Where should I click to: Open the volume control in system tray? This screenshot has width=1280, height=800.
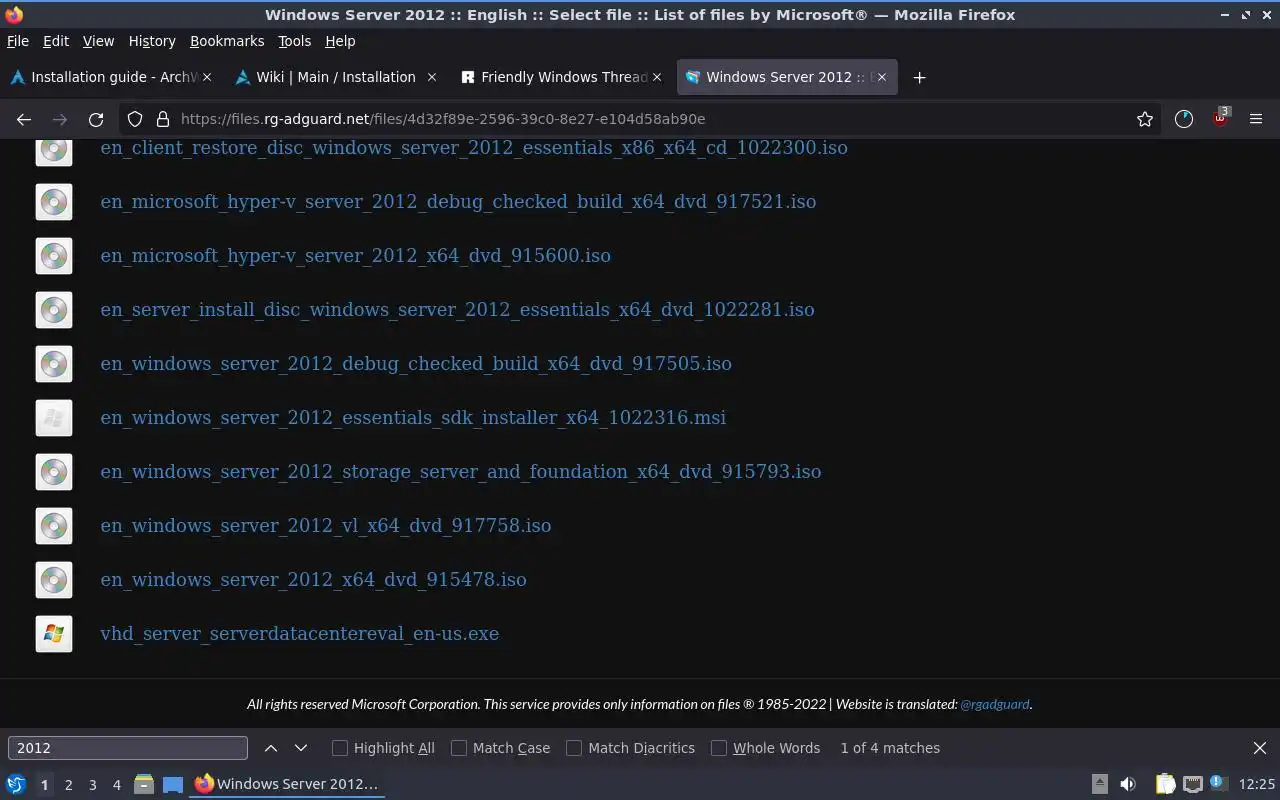pos(1128,784)
